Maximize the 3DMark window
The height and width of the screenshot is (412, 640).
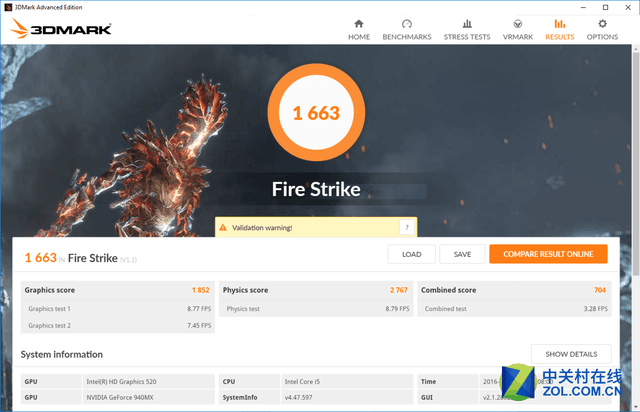605,7
